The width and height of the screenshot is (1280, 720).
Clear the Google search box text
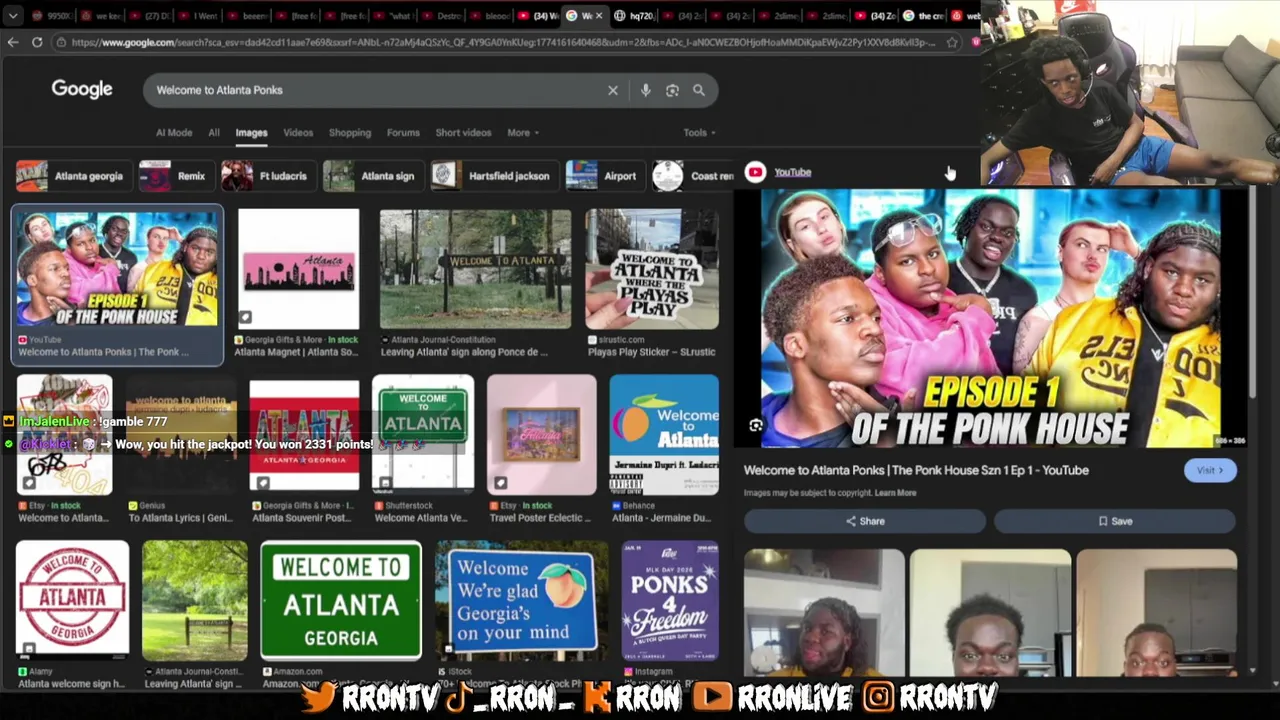point(613,90)
